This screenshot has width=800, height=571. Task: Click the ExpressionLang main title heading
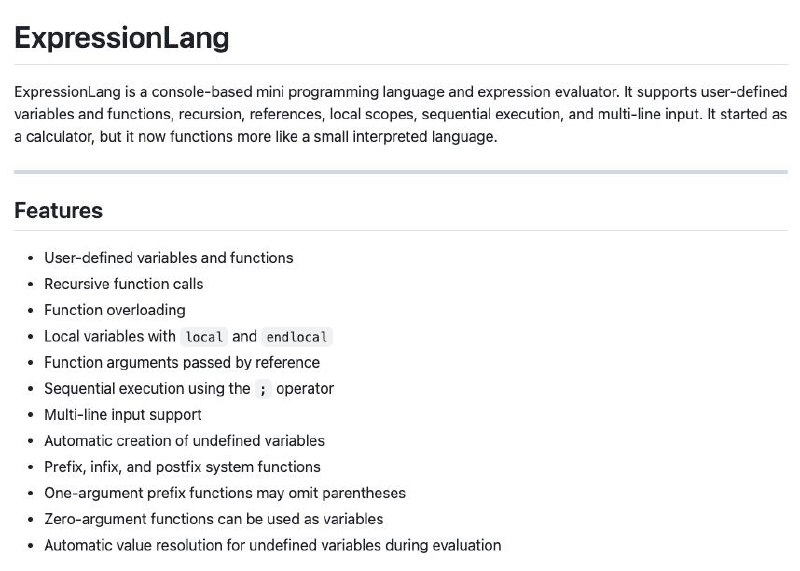pyautogui.click(x=122, y=38)
